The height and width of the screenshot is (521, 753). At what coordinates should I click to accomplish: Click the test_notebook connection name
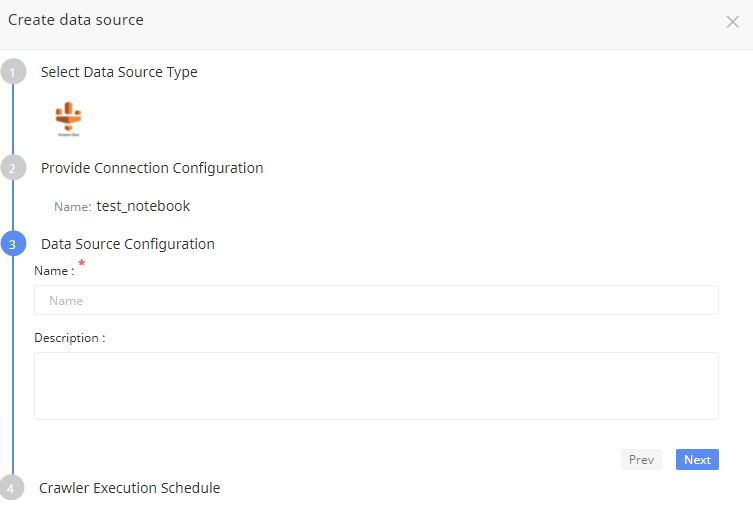pos(143,206)
